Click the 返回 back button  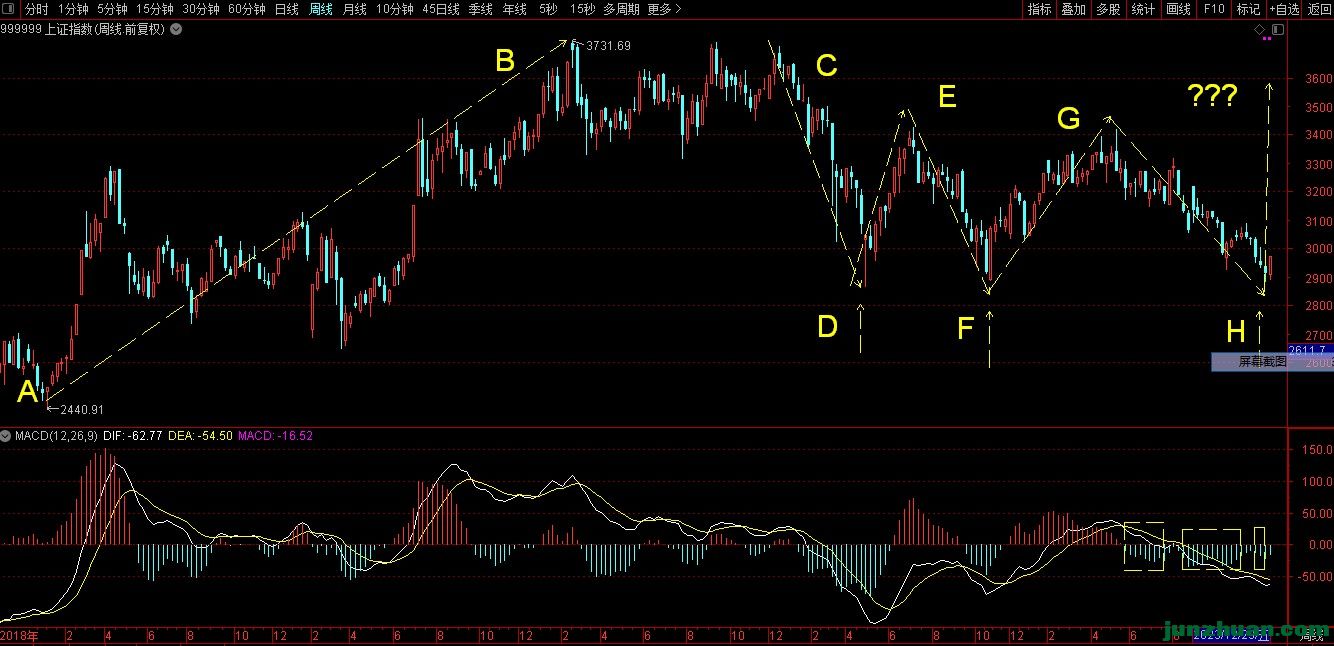1320,9
